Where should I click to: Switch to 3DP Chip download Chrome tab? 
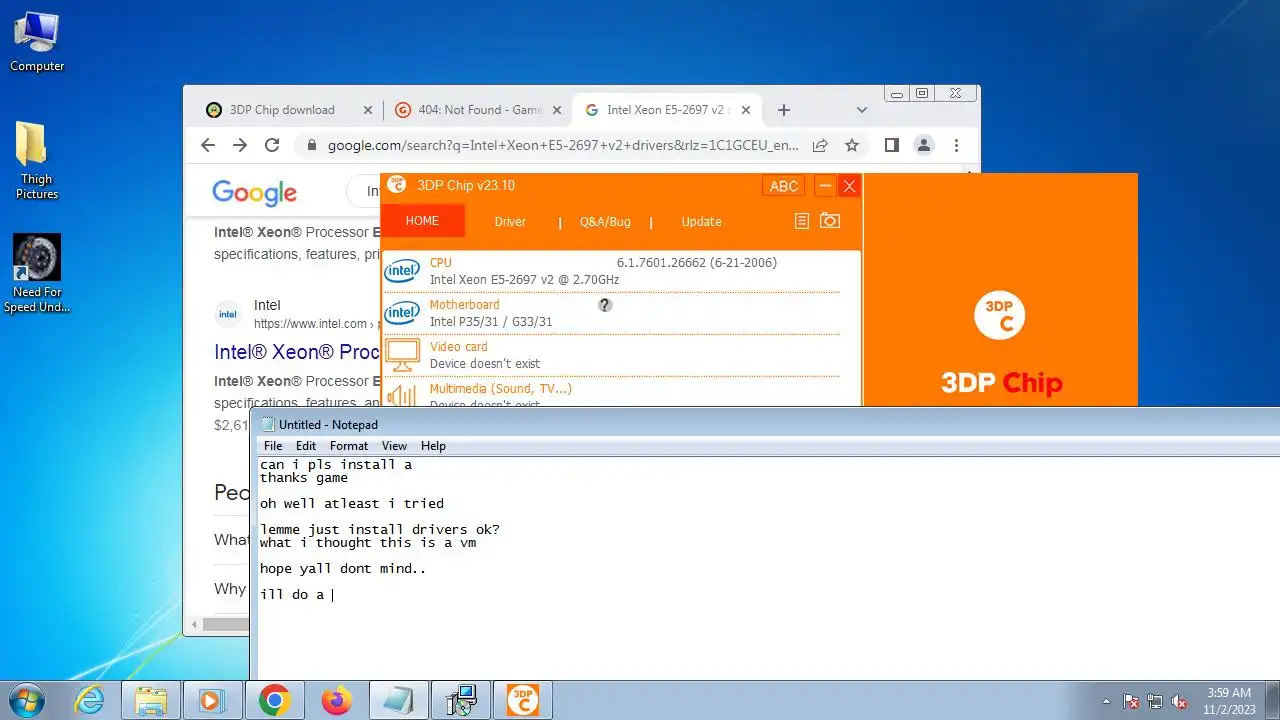point(283,110)
